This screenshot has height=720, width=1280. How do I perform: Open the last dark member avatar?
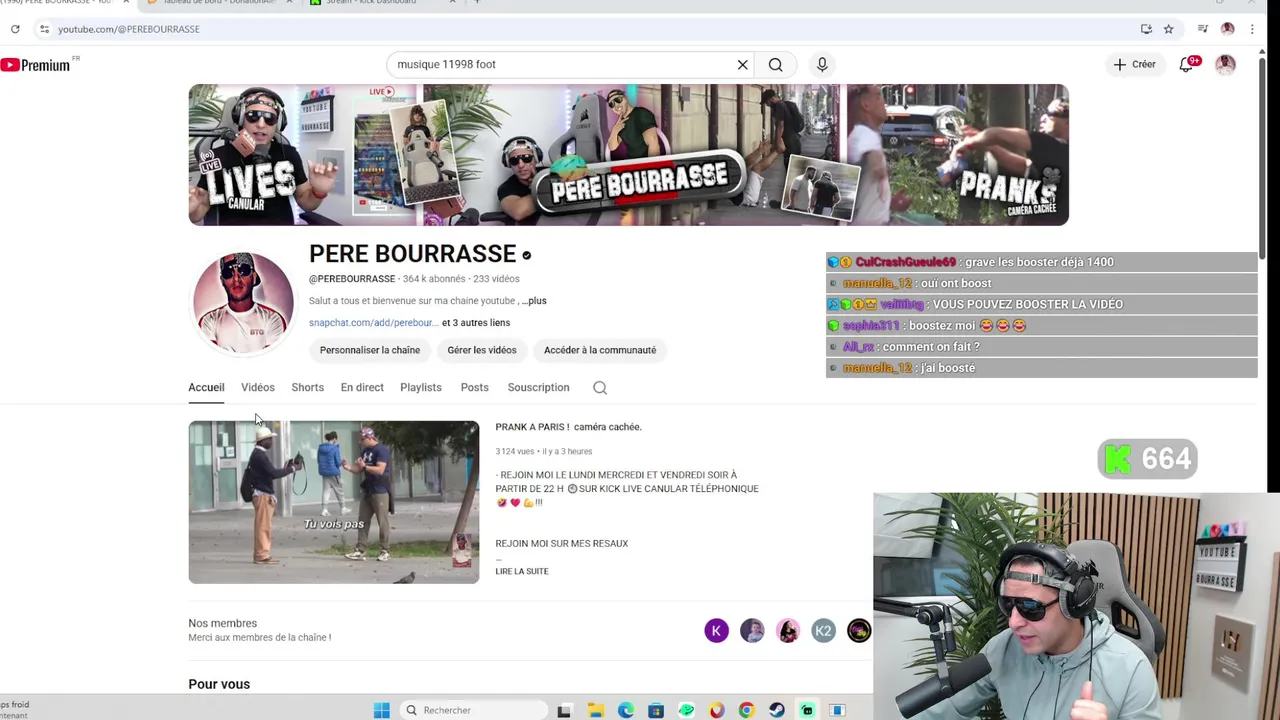click(859, 630)
